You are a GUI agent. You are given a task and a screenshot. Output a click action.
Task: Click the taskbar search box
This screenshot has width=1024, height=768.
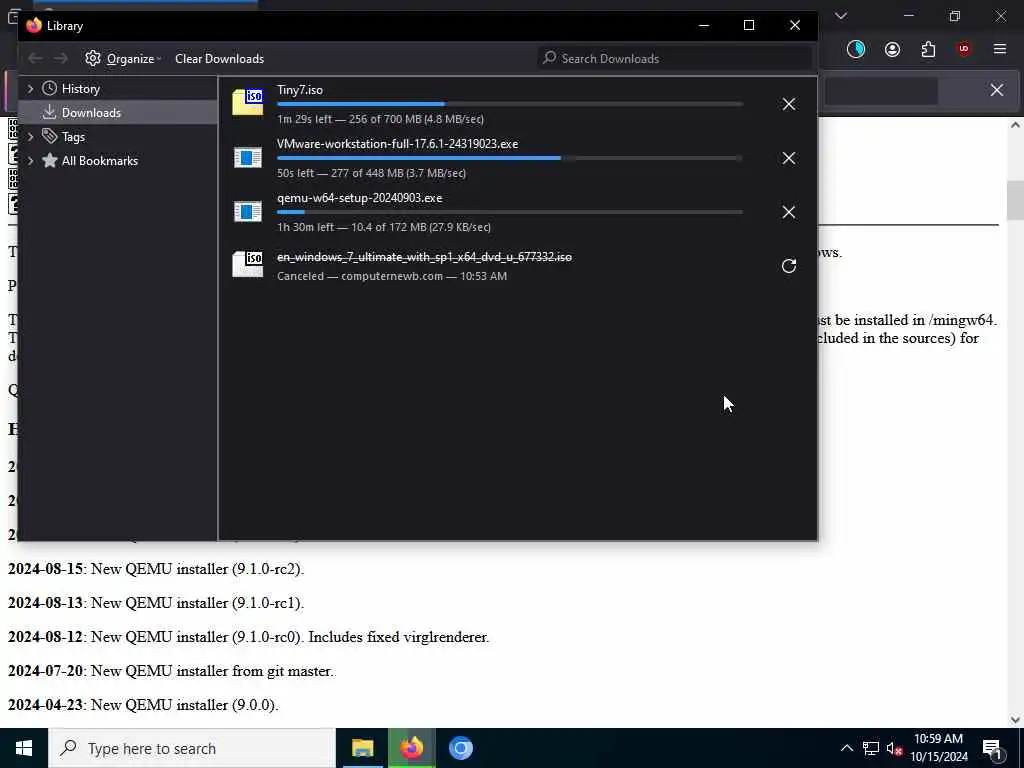tap(192, 748)
